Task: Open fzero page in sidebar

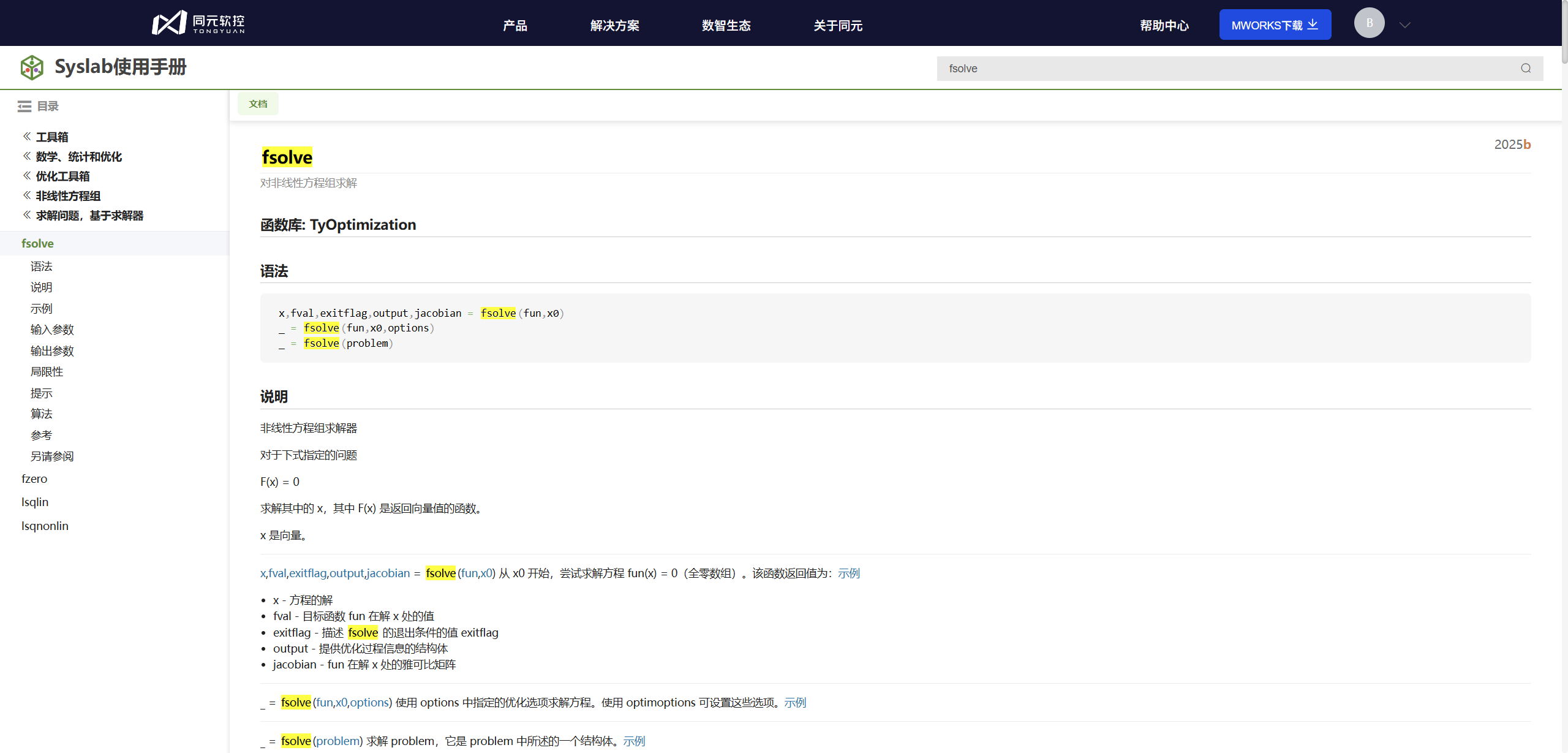Action: tap(34, 479)
